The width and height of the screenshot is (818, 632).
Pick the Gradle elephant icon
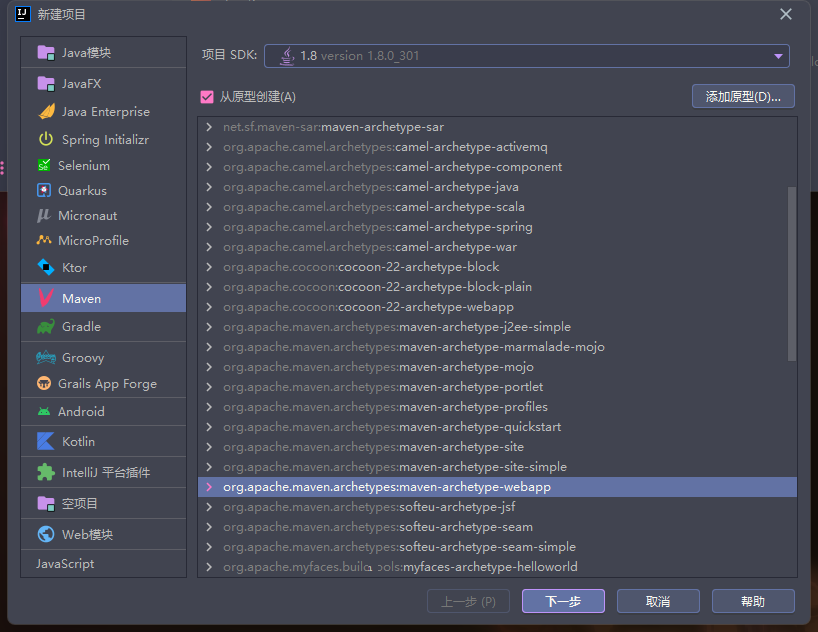(x=46, y=327)
